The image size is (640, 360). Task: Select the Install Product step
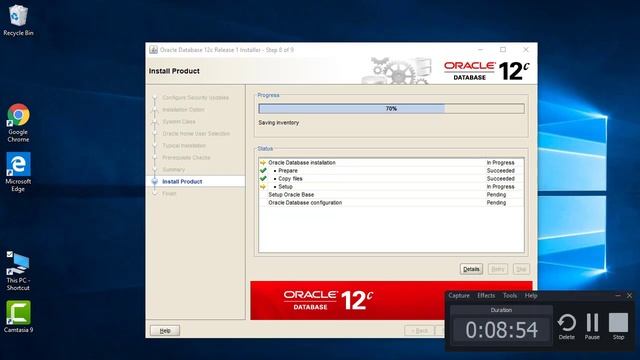tap(182, 182)
